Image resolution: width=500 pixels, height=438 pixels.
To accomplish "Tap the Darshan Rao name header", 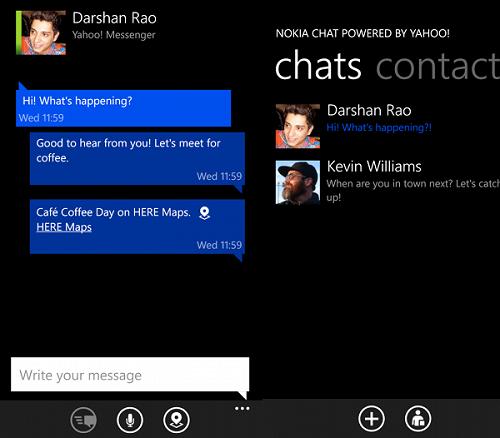I will pos(114,18).
